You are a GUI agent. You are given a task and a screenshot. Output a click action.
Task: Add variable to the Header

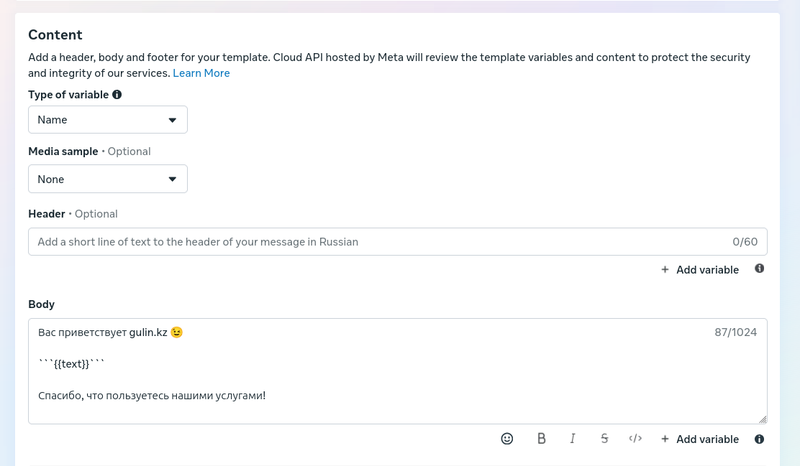(x=699, y=270)
